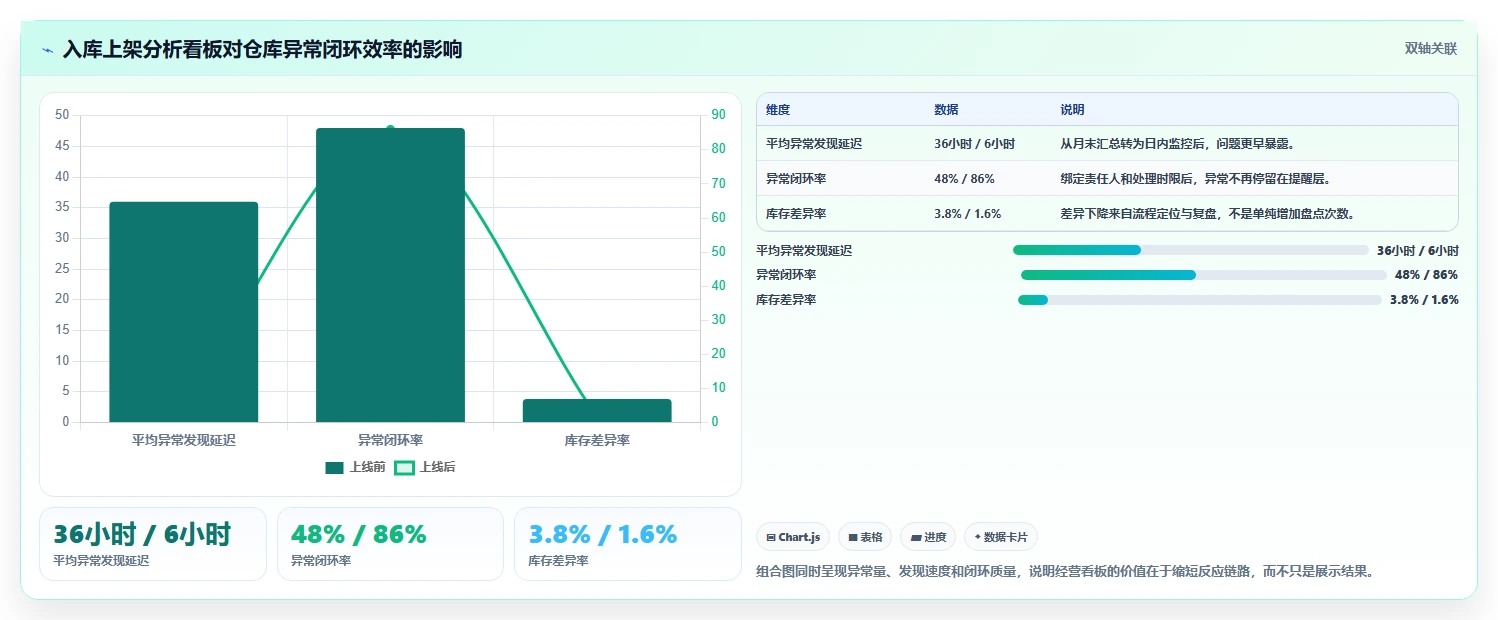Click the value label beside 库存差异率 progress bar
1498x620 pixels.
(1424, 300)
